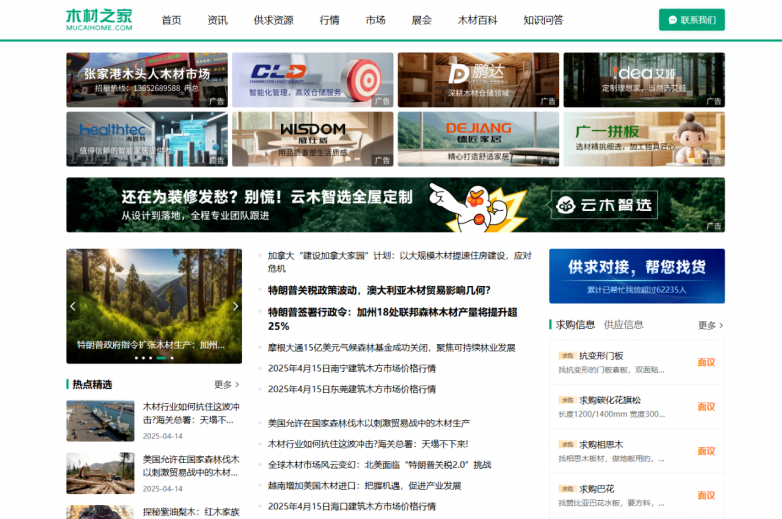
Task: Click the 云木智选 brand logo in banner
Action: (x=604, y=205)
